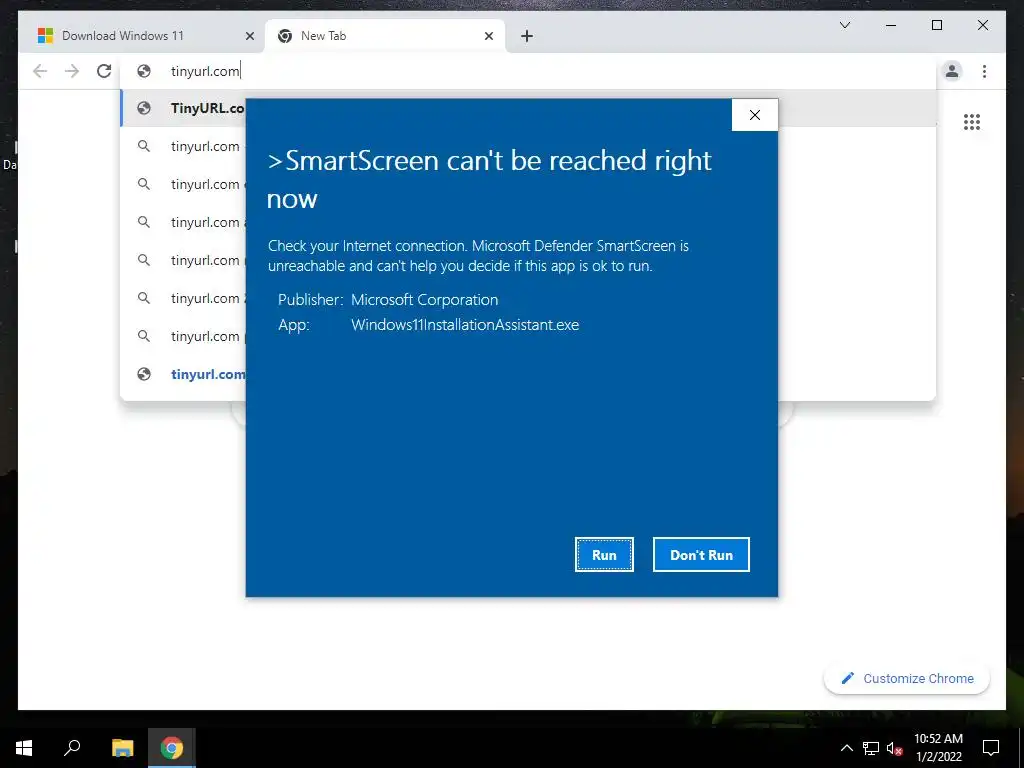Open the clock showing 10:52 AM
1024x768 pixels.
938,748
